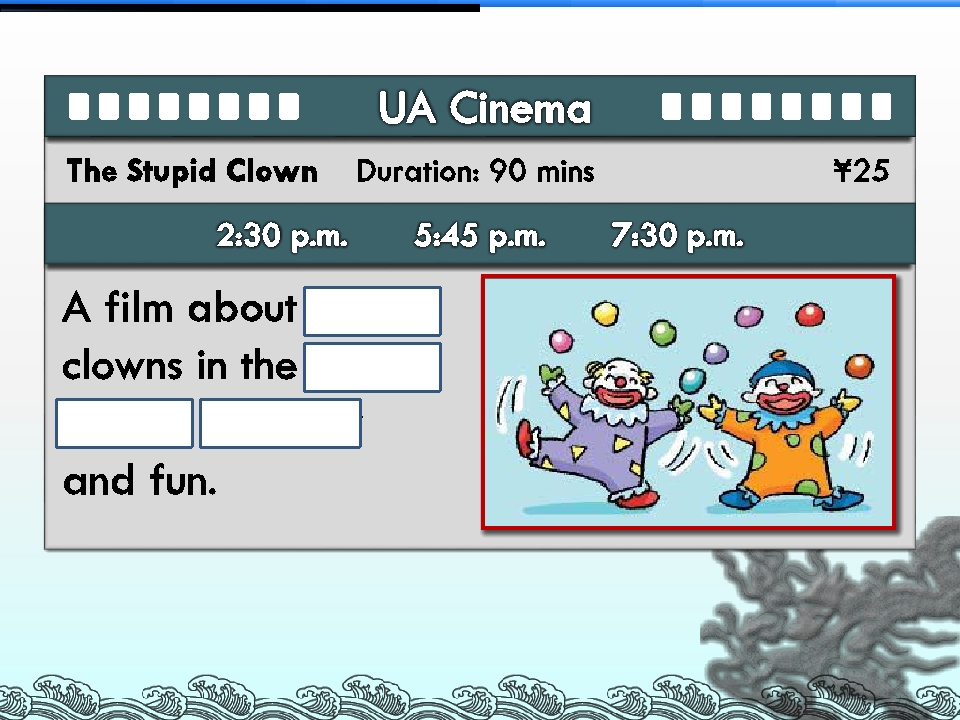
Task: Click the UA Cinema title
Action: coord(484,108)
